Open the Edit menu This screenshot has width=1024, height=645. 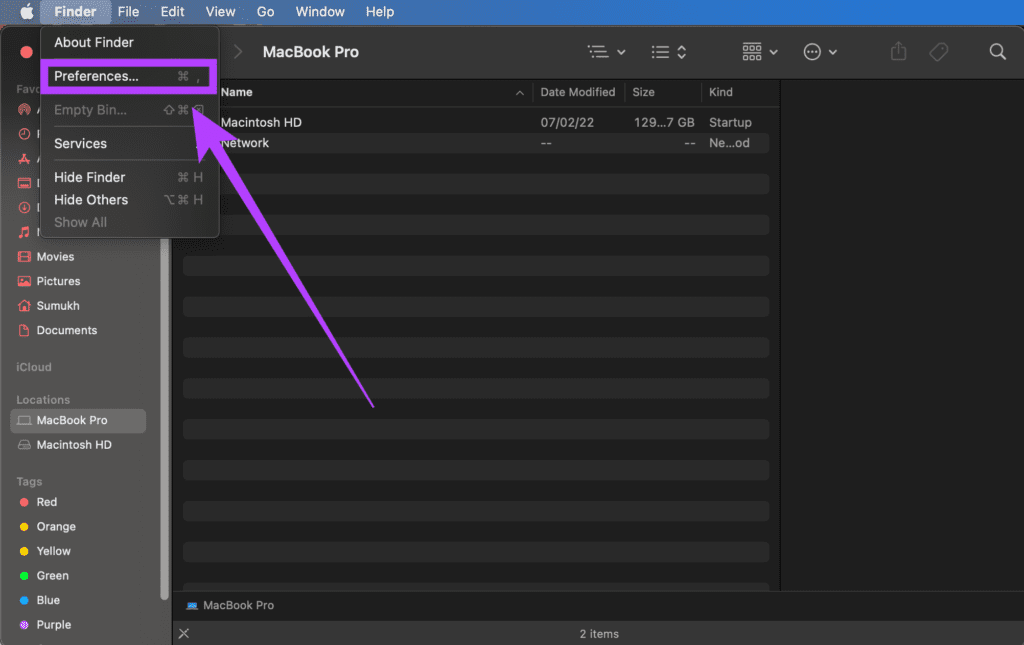[172, 12]
